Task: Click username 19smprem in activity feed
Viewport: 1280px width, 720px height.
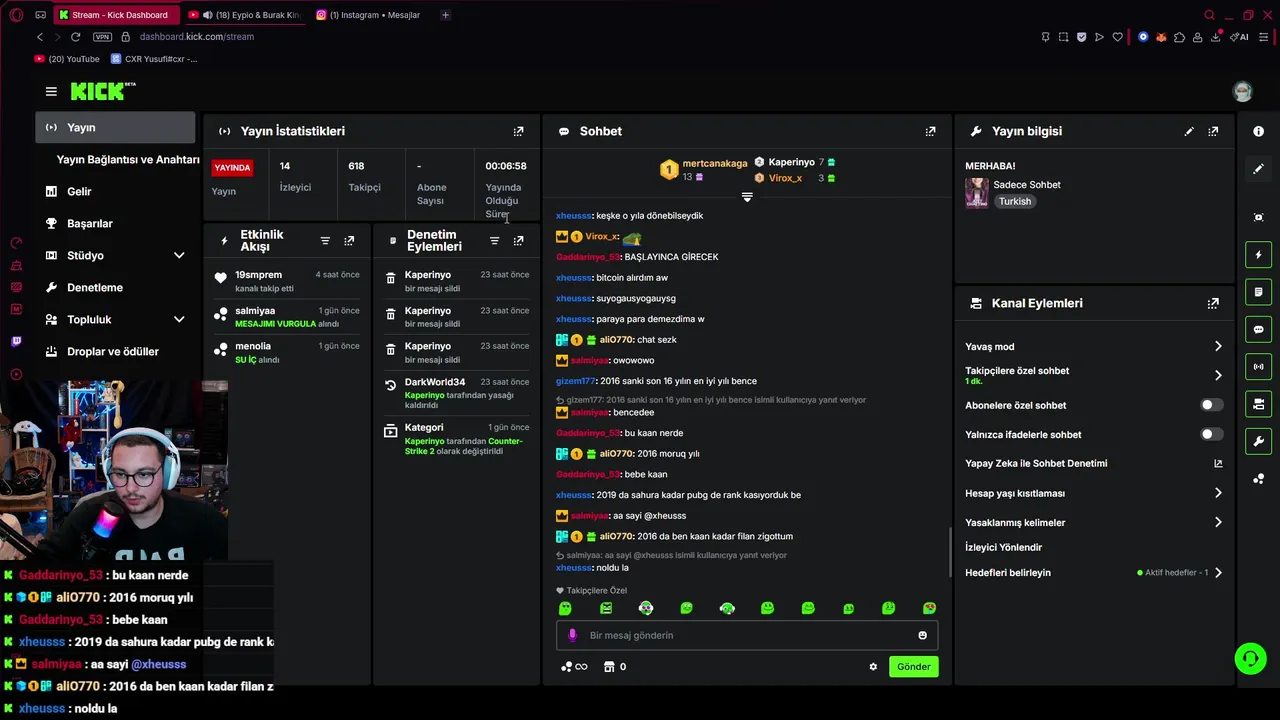Action: [258, 275]
